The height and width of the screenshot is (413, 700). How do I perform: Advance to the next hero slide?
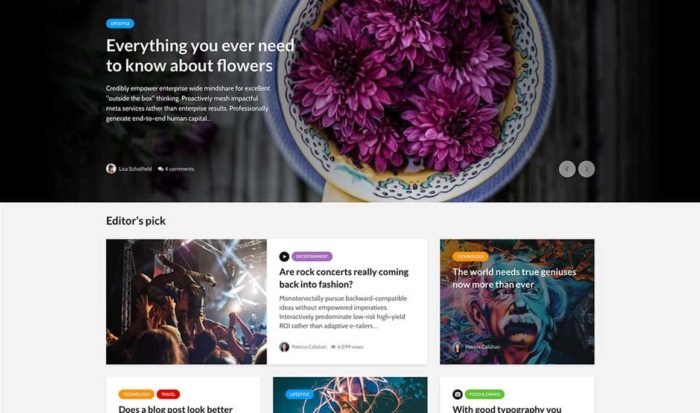(587, 169)
